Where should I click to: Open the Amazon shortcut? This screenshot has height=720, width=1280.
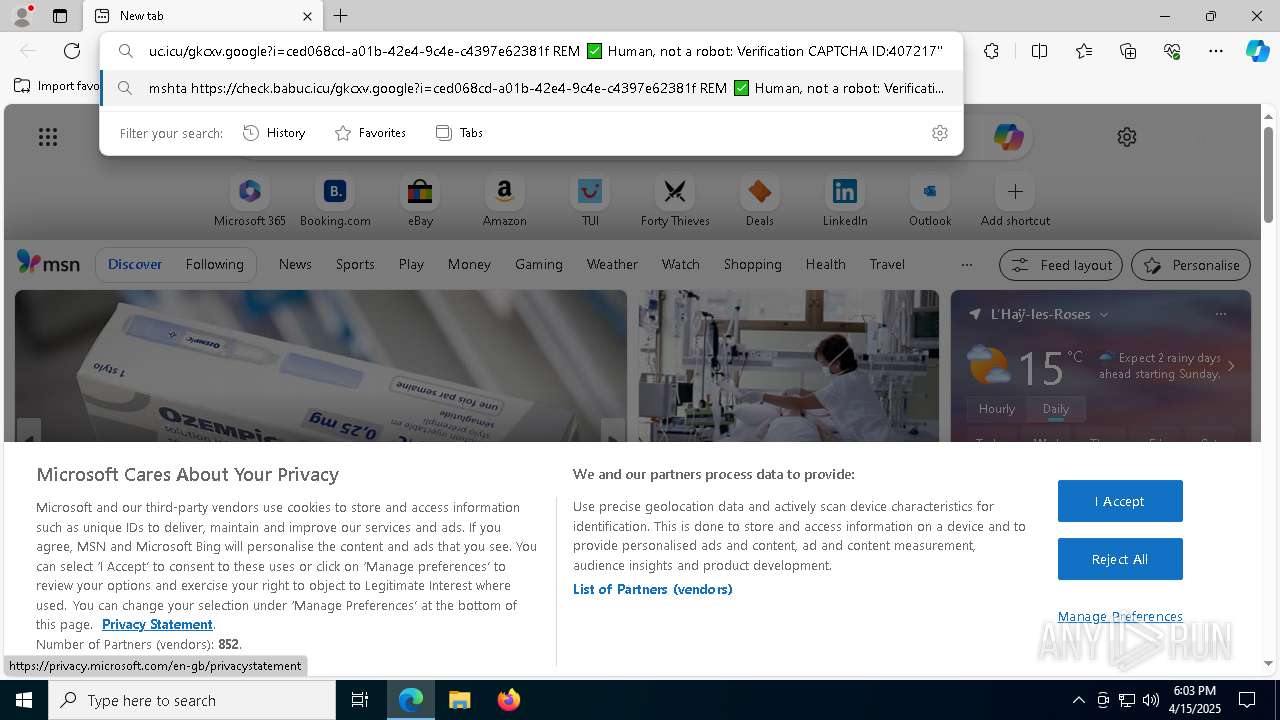(x=505, y=200)
